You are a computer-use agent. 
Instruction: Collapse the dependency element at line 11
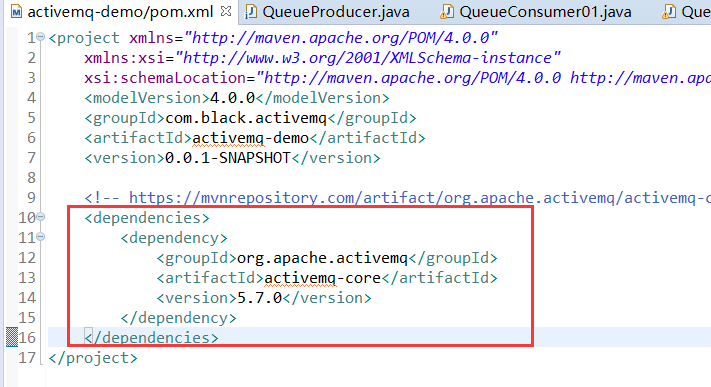[x=40, y=237]
